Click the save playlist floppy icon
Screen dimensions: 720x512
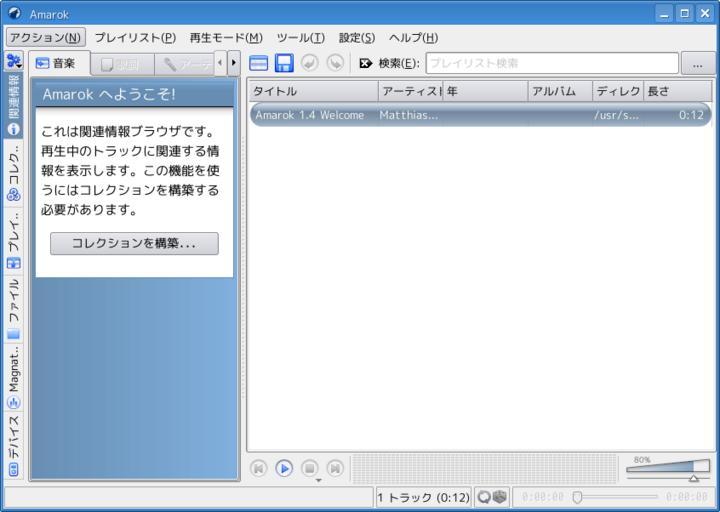[x=284, y=63]
